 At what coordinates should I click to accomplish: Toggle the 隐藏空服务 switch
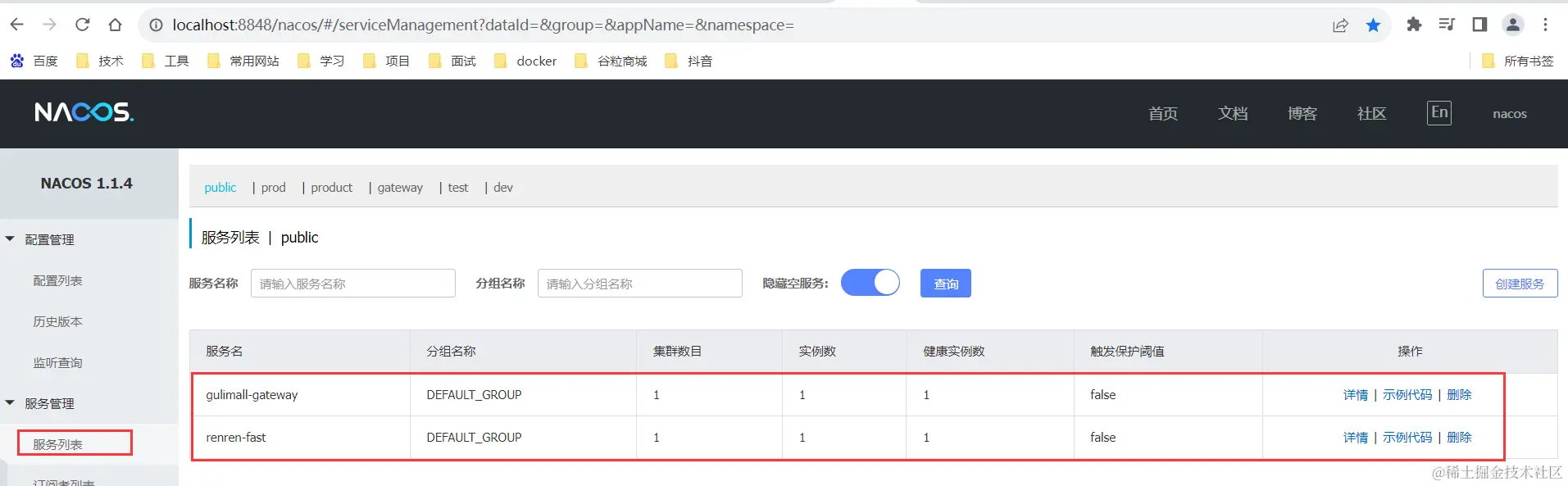[x=870, y=283]
